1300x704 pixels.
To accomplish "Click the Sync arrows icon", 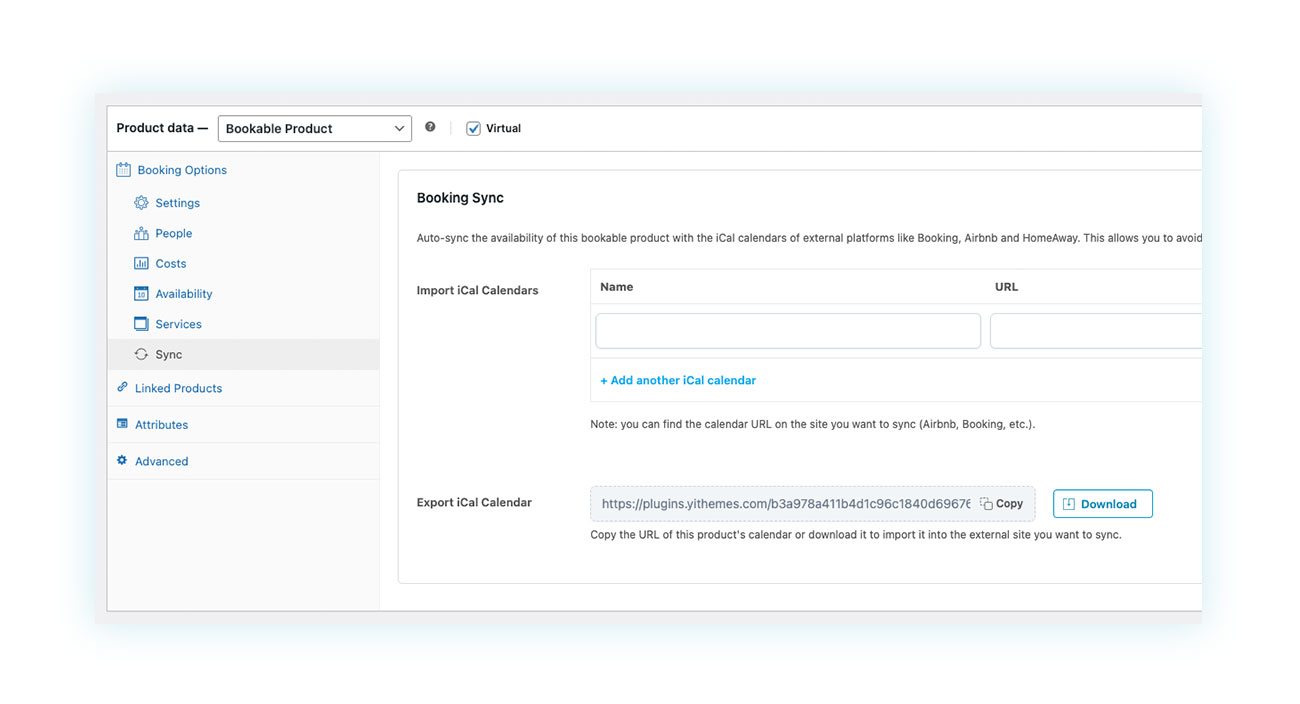I will tap(141, 355).
